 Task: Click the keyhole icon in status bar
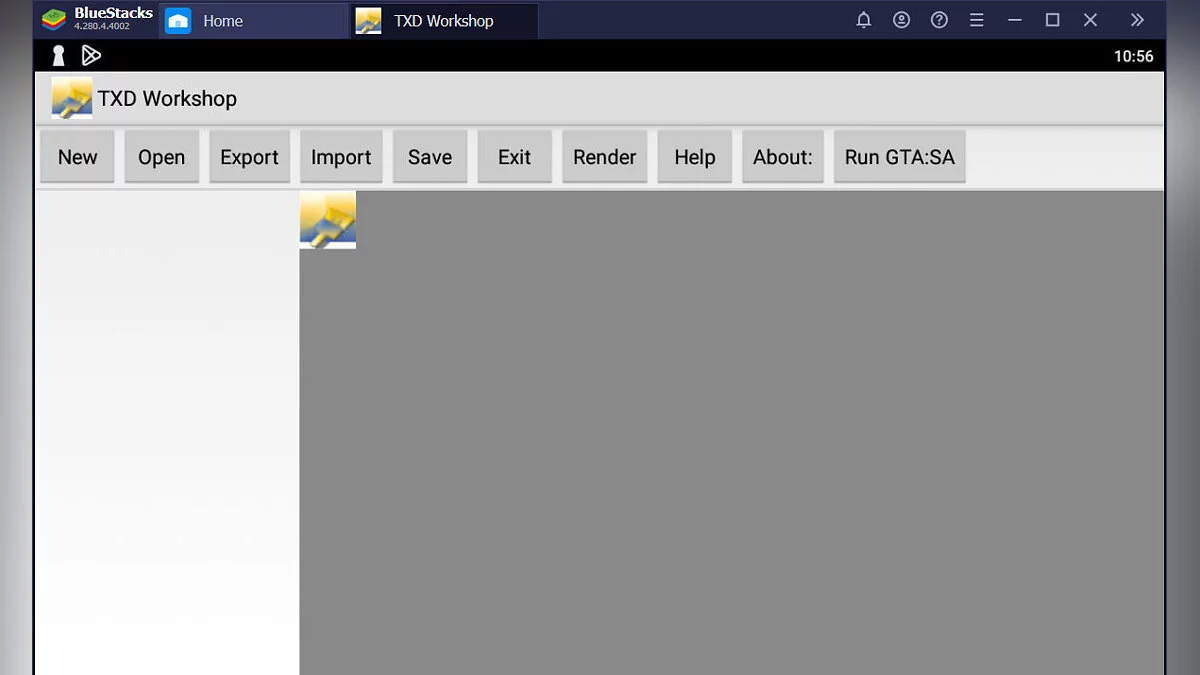point(59,56)
